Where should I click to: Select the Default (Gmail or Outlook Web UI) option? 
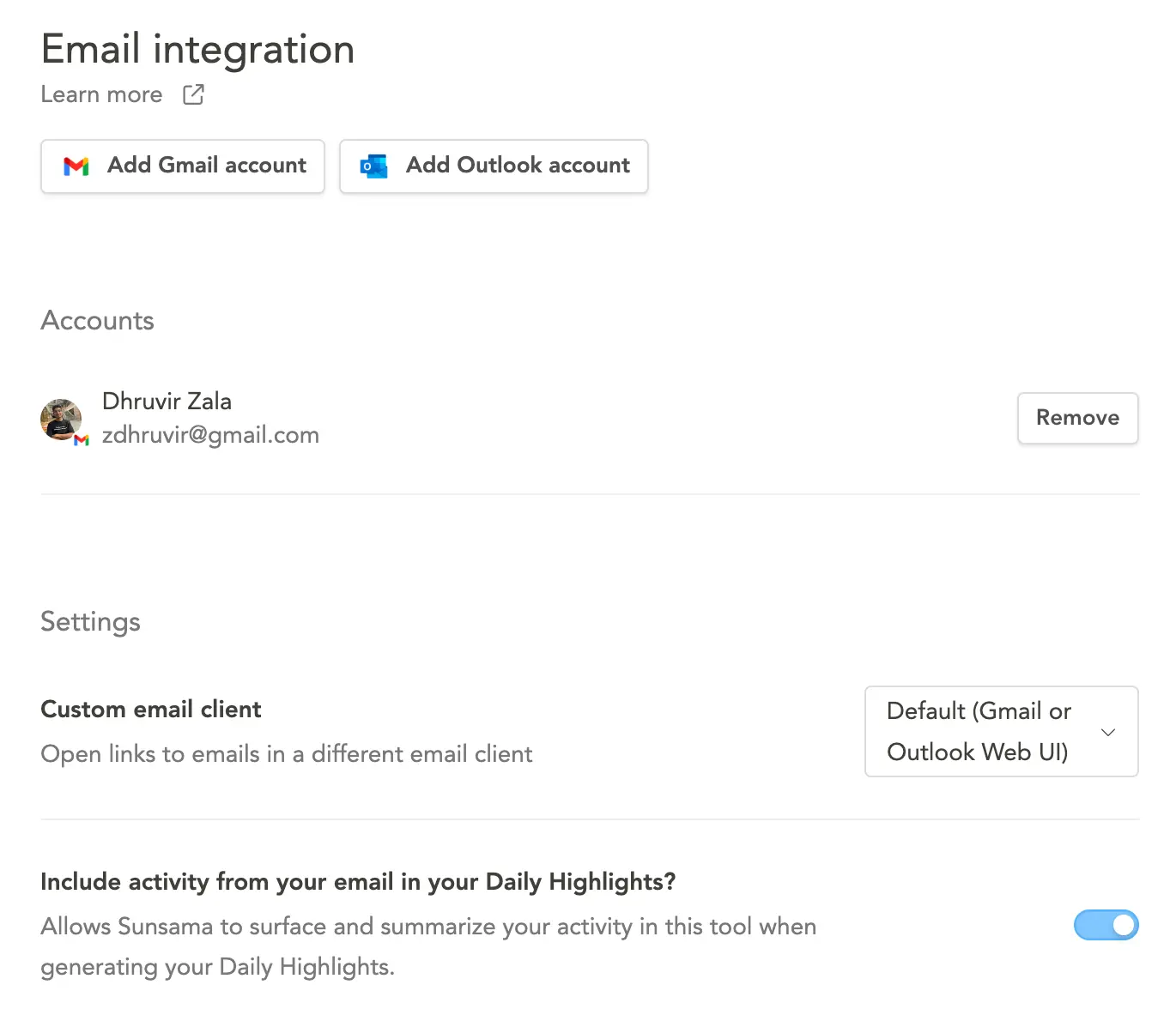[979, 731]
